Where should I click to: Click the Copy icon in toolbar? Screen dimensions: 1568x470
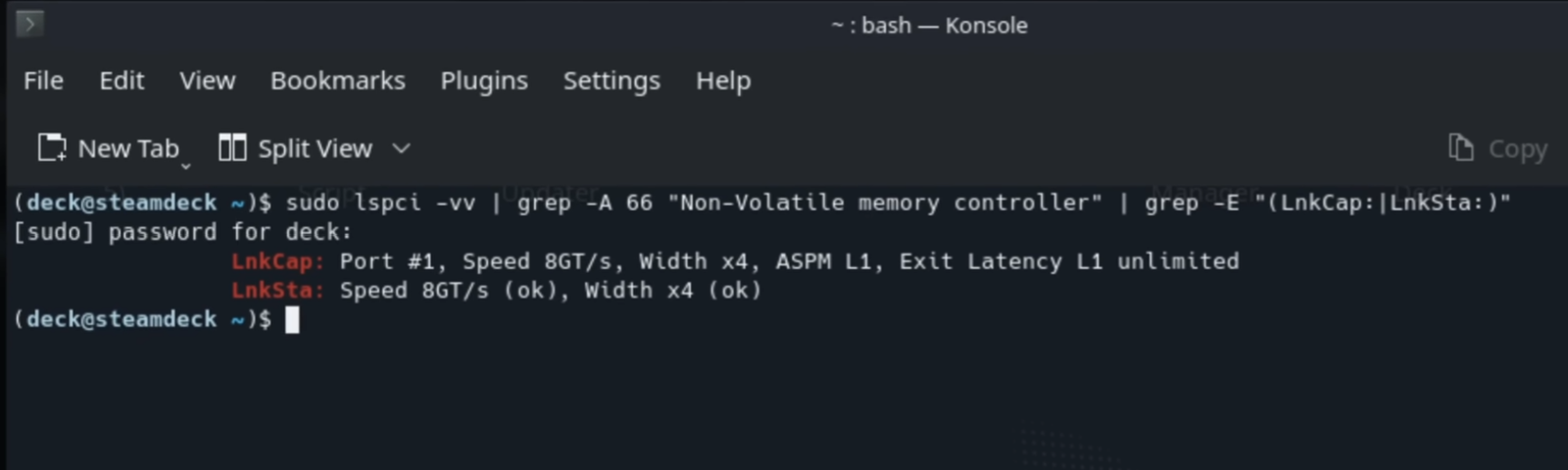pyautogui.click(x=1460, y=148)
